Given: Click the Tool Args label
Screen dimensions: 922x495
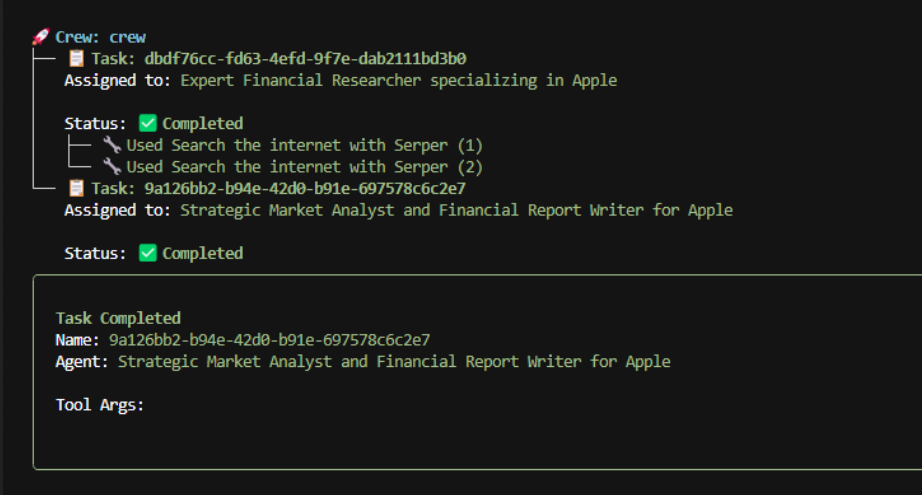Looking at the screenshot, I should 100,405.
